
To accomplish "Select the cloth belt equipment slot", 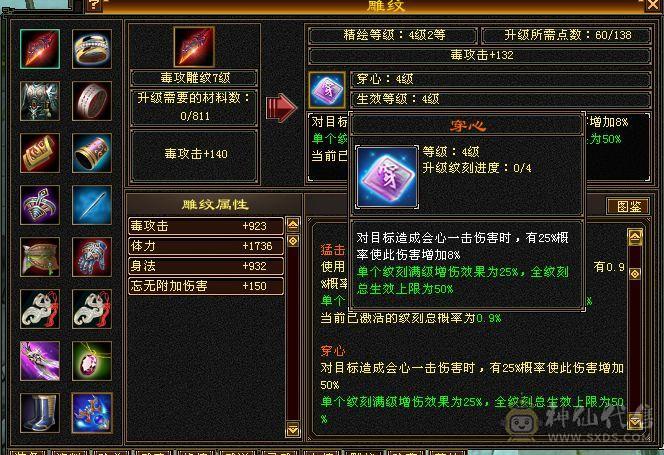I will 40,257.
